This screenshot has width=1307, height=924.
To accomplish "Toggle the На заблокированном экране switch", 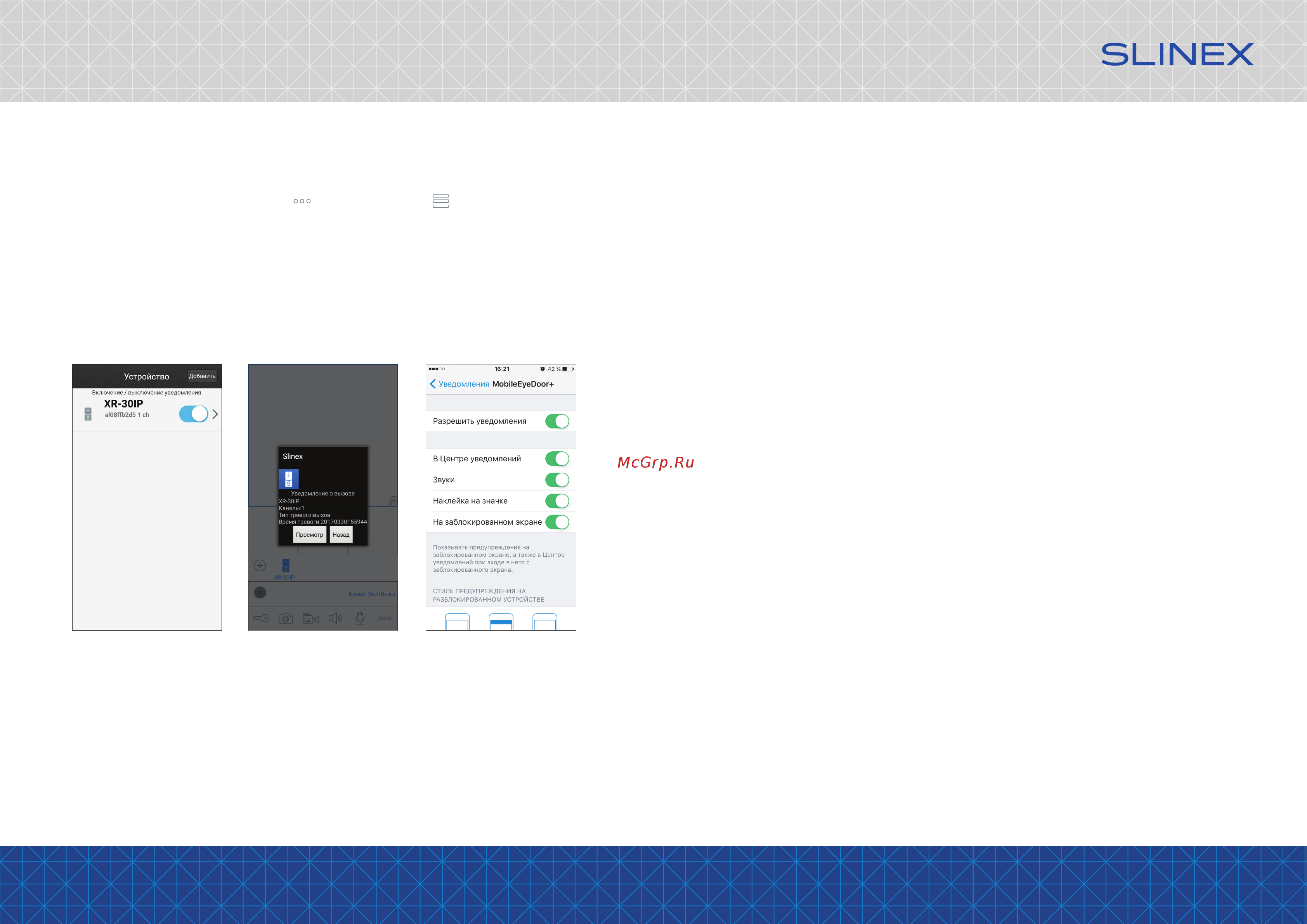I will [557, 522].
